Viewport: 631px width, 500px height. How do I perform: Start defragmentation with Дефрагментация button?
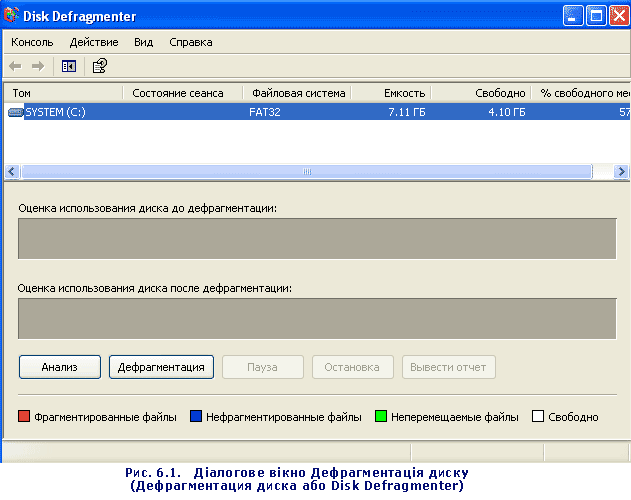[x=161, y=367]
